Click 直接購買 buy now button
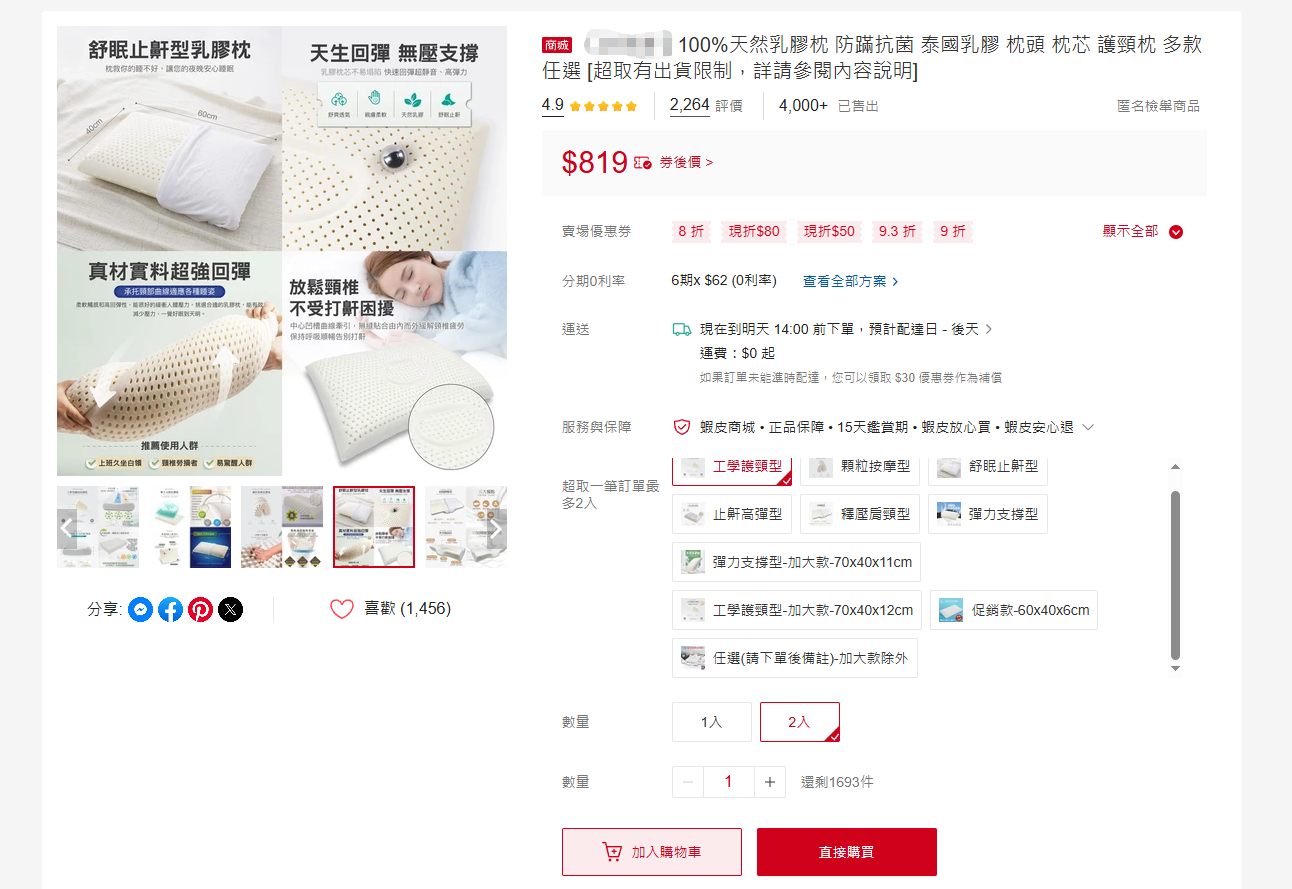Screen dimensions: 1292x889 click(847, 852)
